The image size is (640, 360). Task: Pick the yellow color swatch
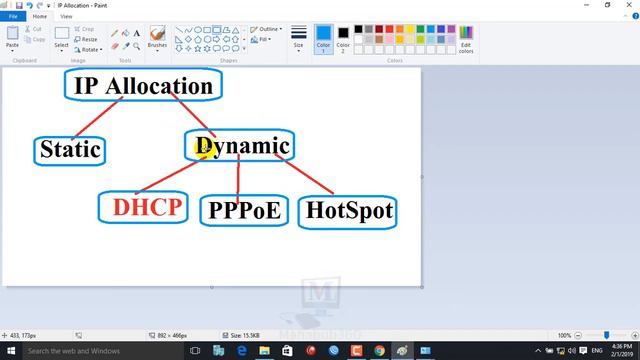pos(410,29)
